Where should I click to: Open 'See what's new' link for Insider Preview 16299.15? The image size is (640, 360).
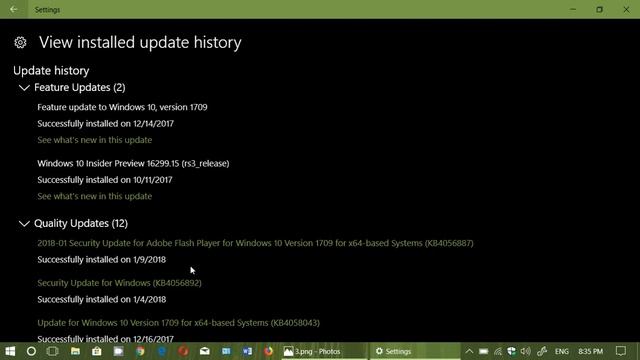(x=95, y=196)
